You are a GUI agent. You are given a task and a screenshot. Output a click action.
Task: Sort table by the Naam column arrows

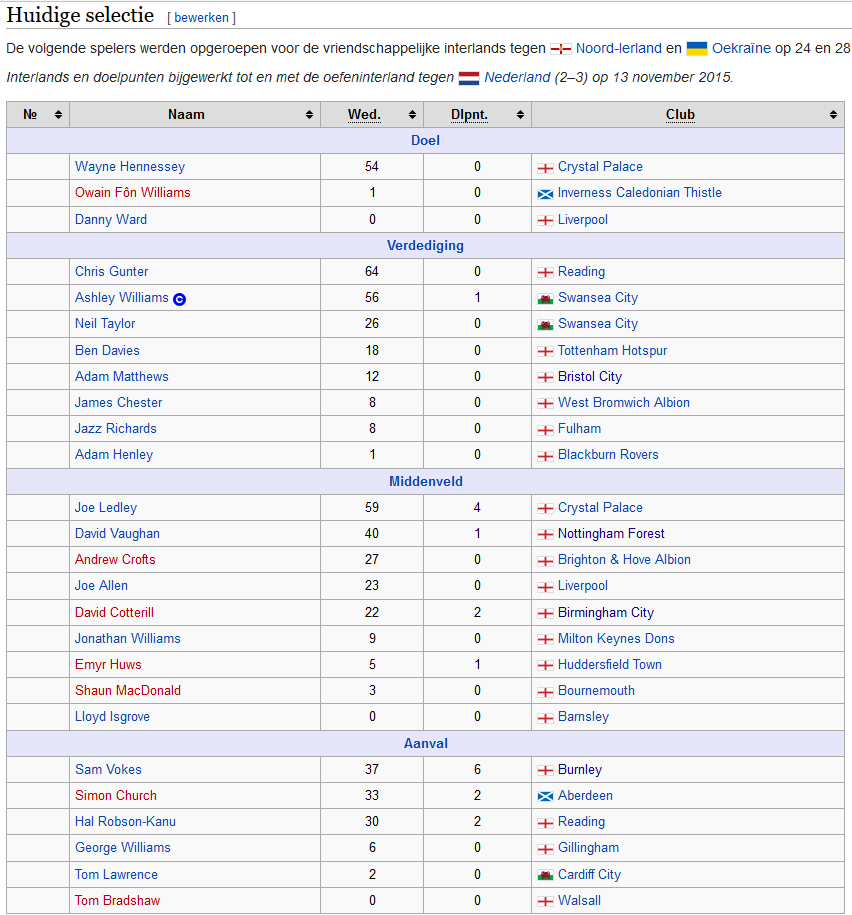(x=309, y=114)
